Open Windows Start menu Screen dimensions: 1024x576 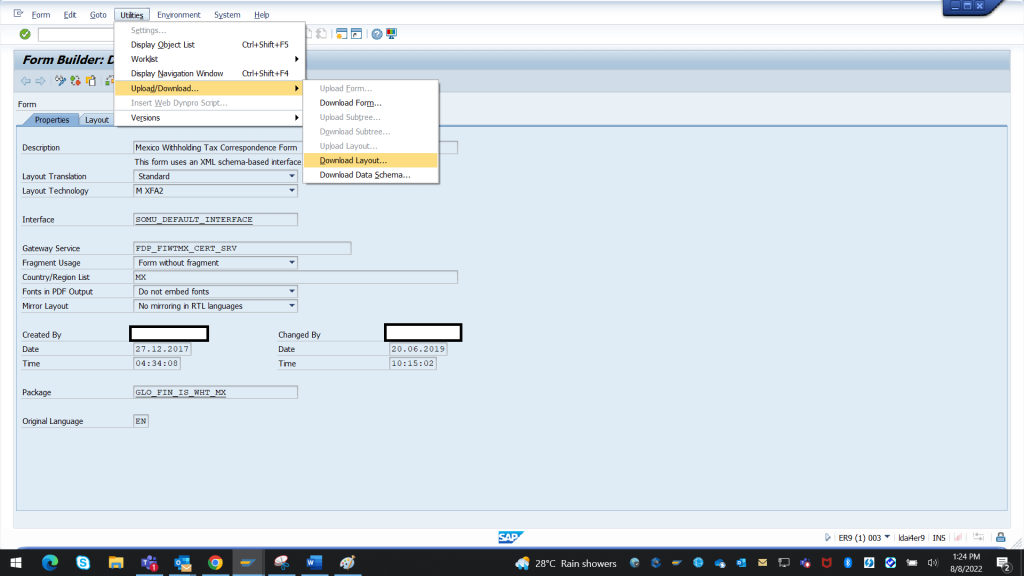pos(16,562)
